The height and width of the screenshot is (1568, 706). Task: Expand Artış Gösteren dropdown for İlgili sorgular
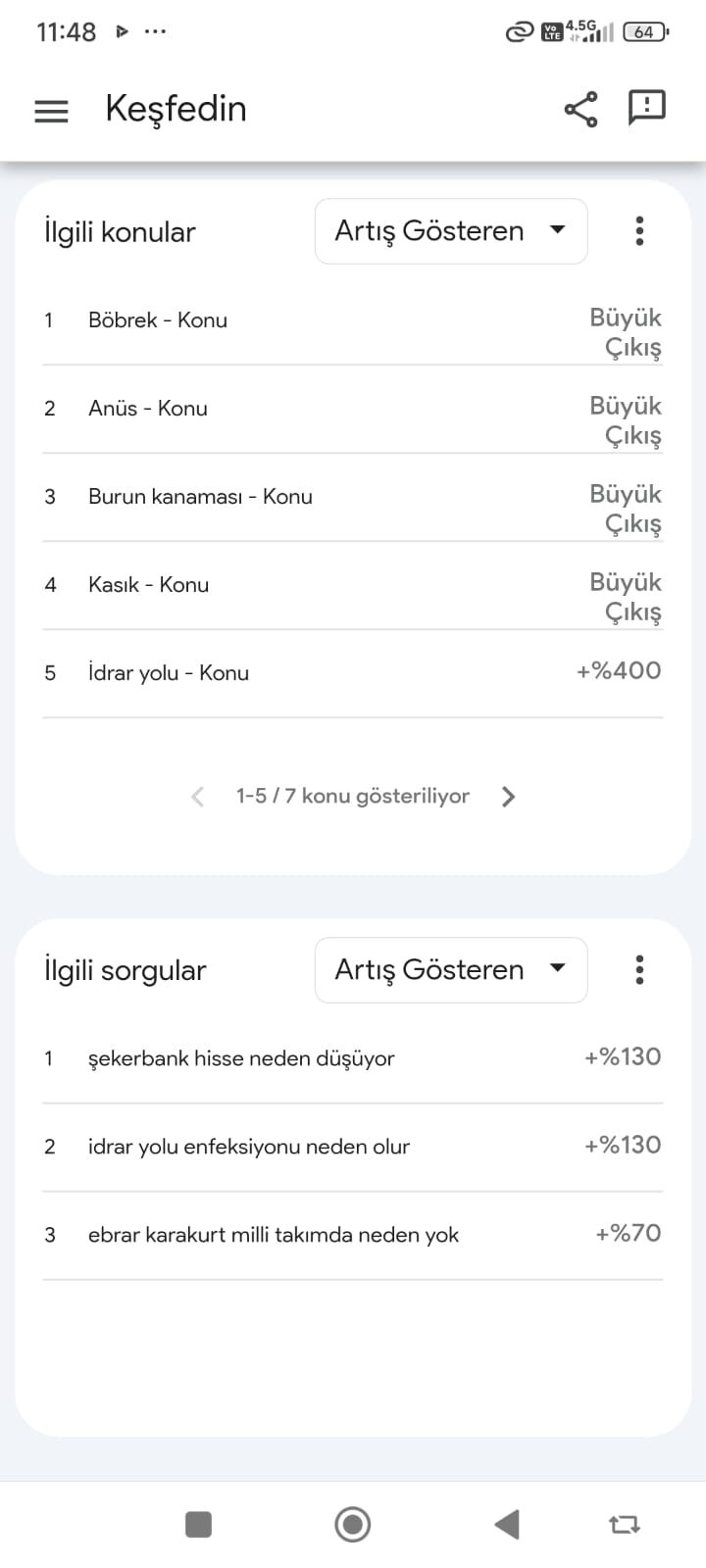click(451, 970)
